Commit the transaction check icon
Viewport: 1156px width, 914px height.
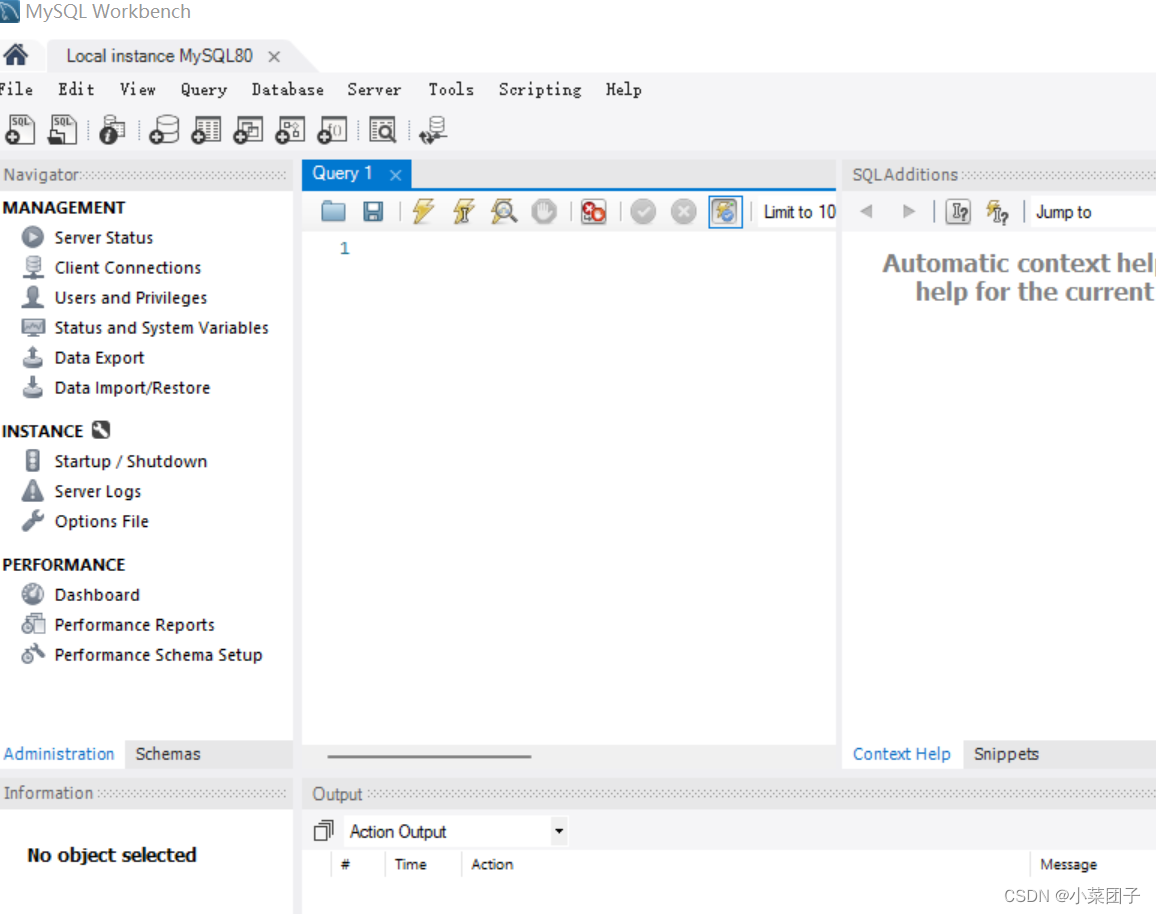point(643,212)
